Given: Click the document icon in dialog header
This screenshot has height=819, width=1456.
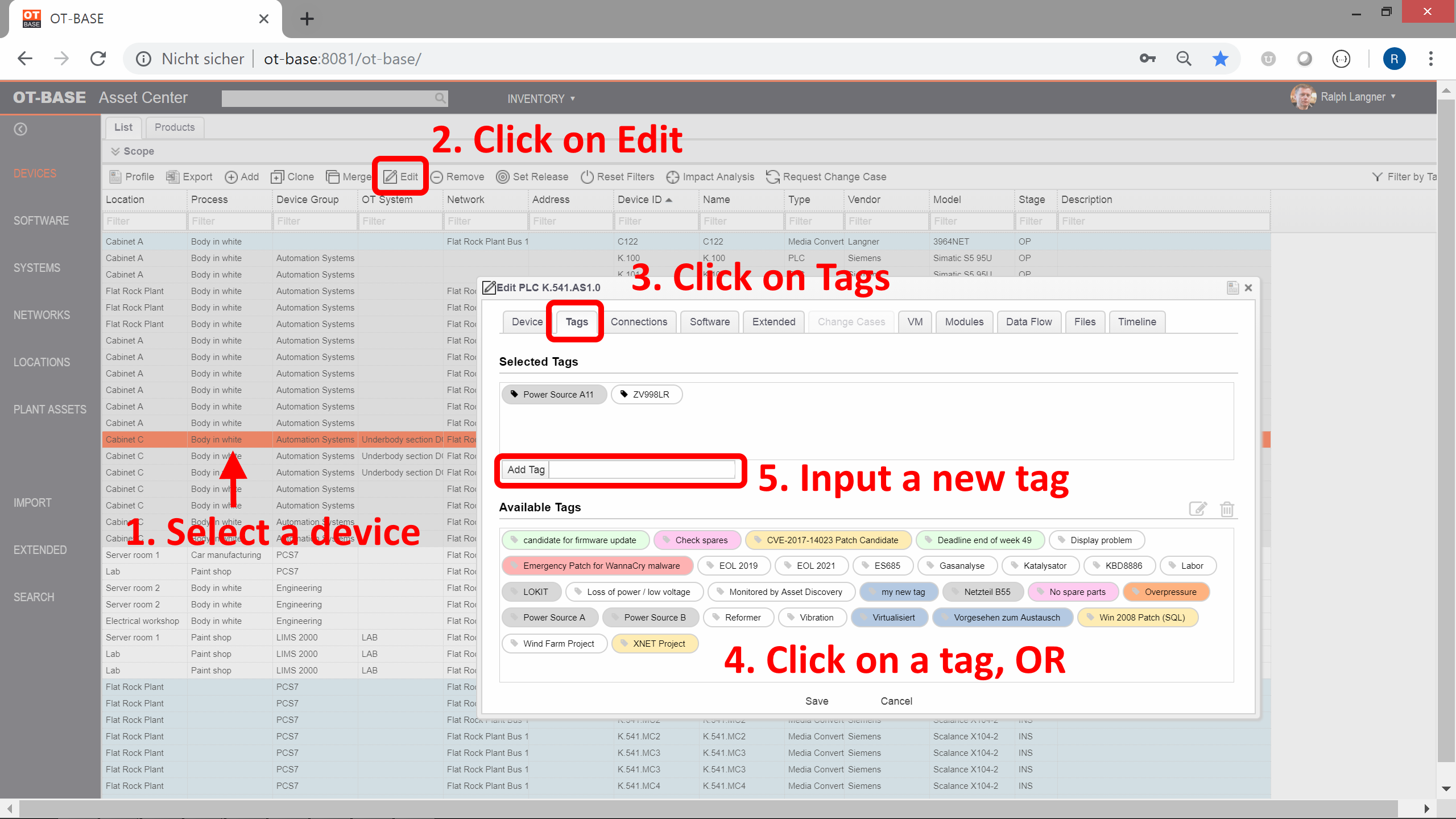Looking at the screenshot, I should pos(1232,288).
